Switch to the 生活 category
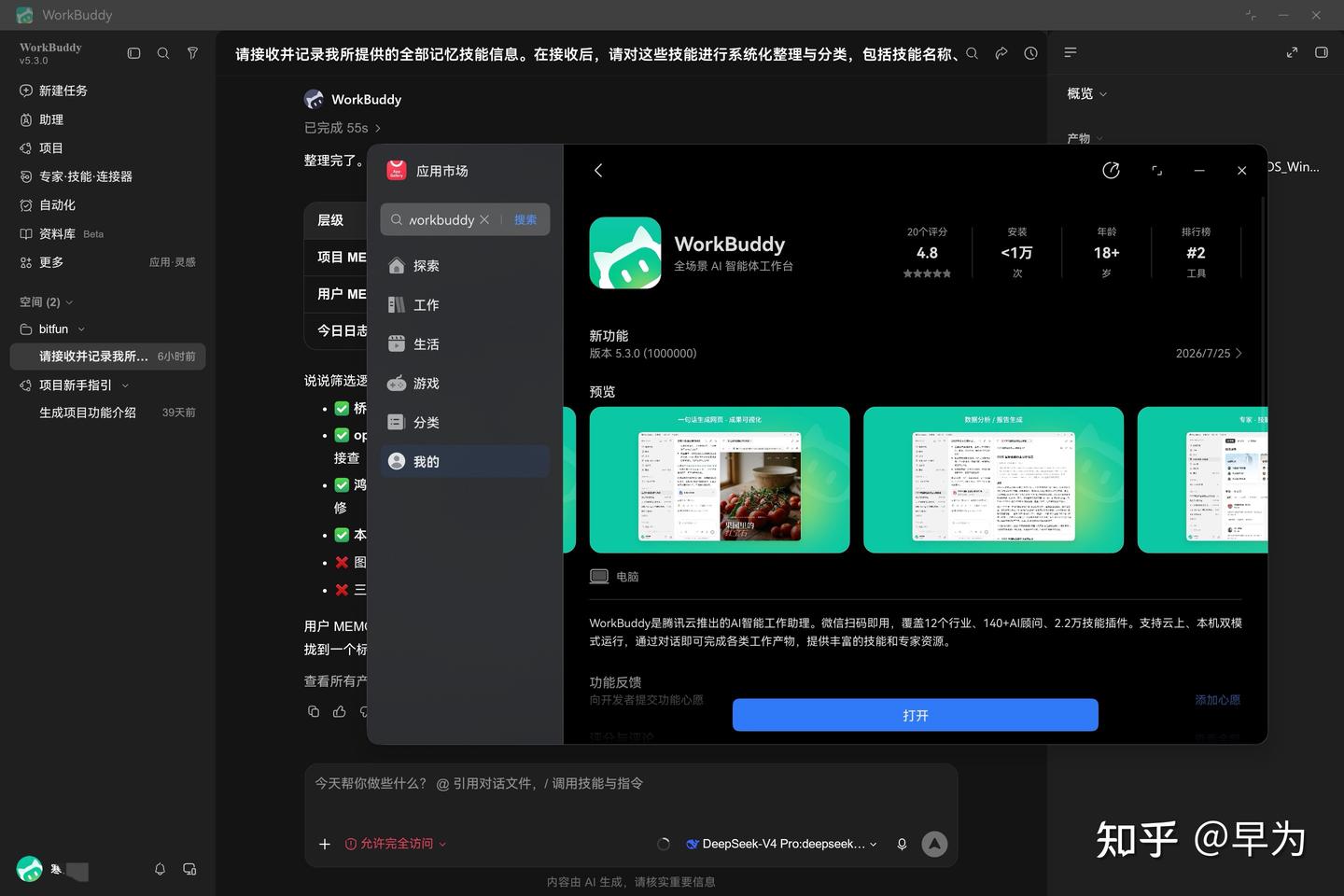 (465, 344)
